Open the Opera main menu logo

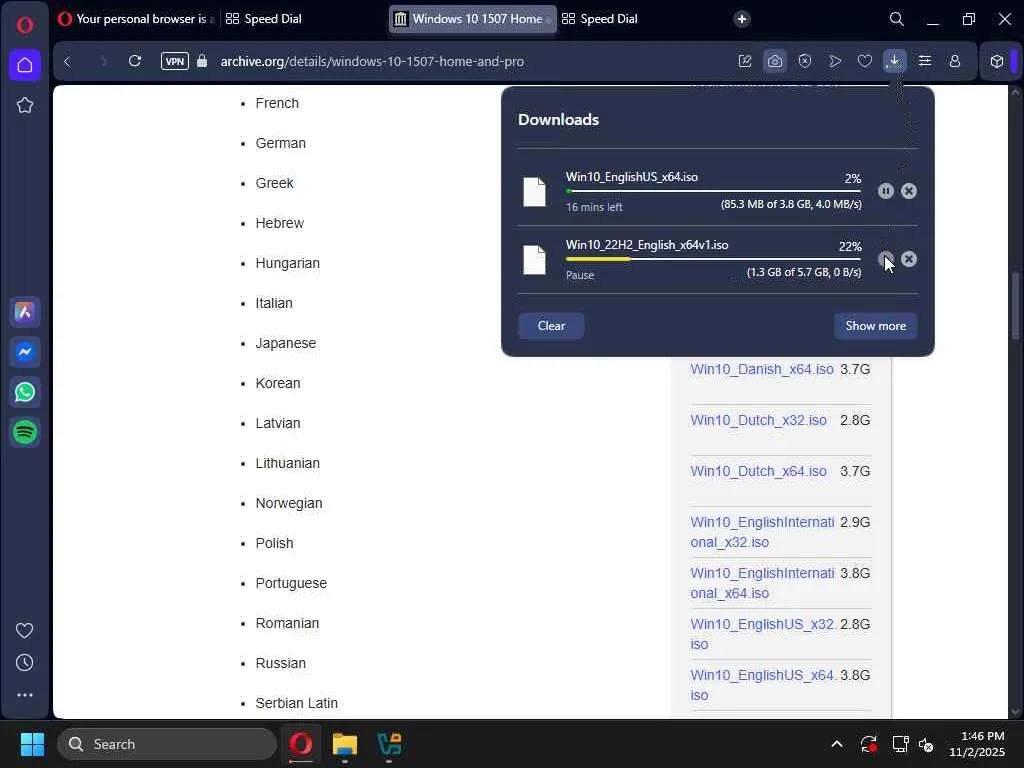25,25
